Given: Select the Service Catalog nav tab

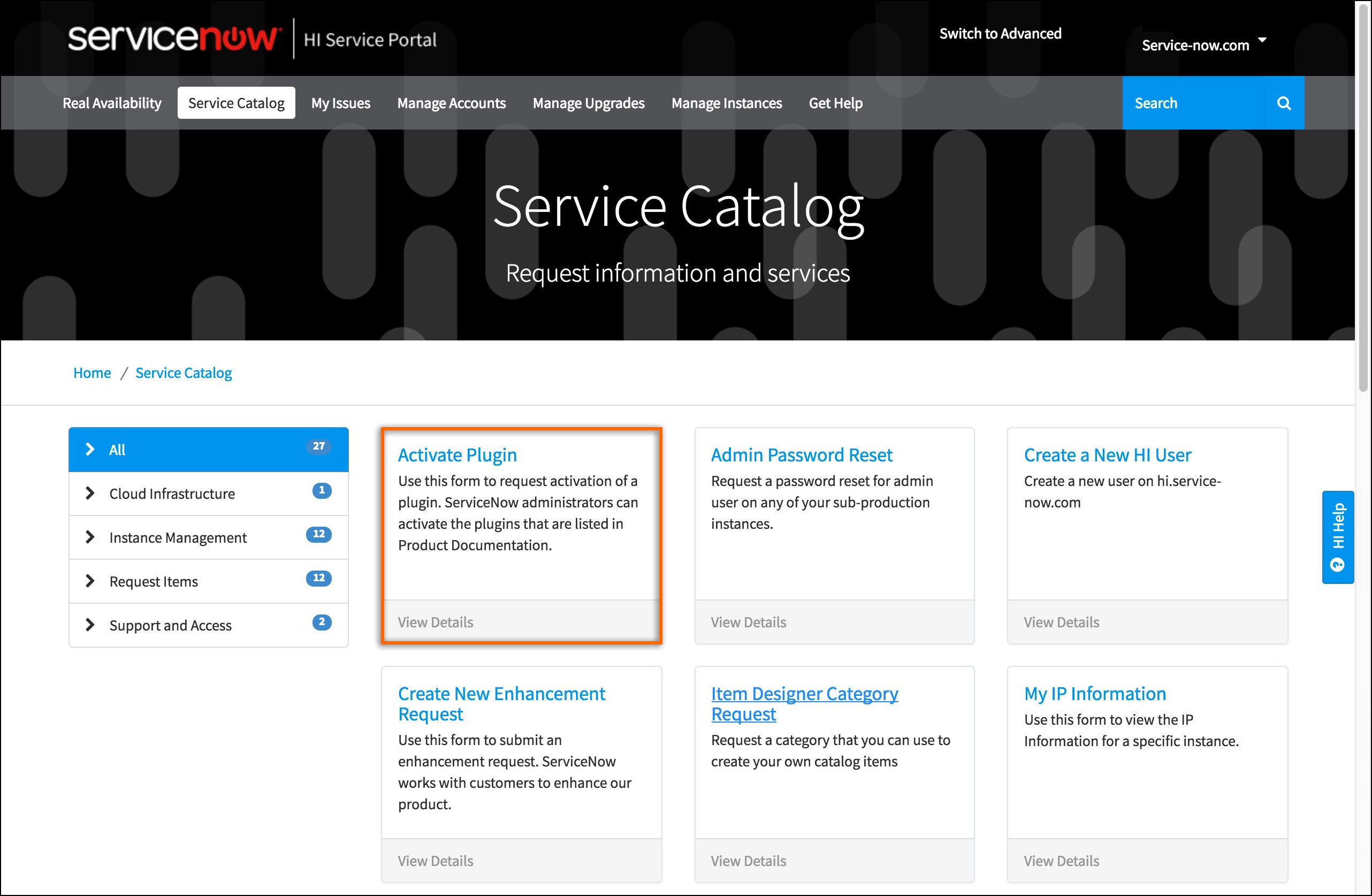Looking at the screenshot, I should [x=237, y=103].
